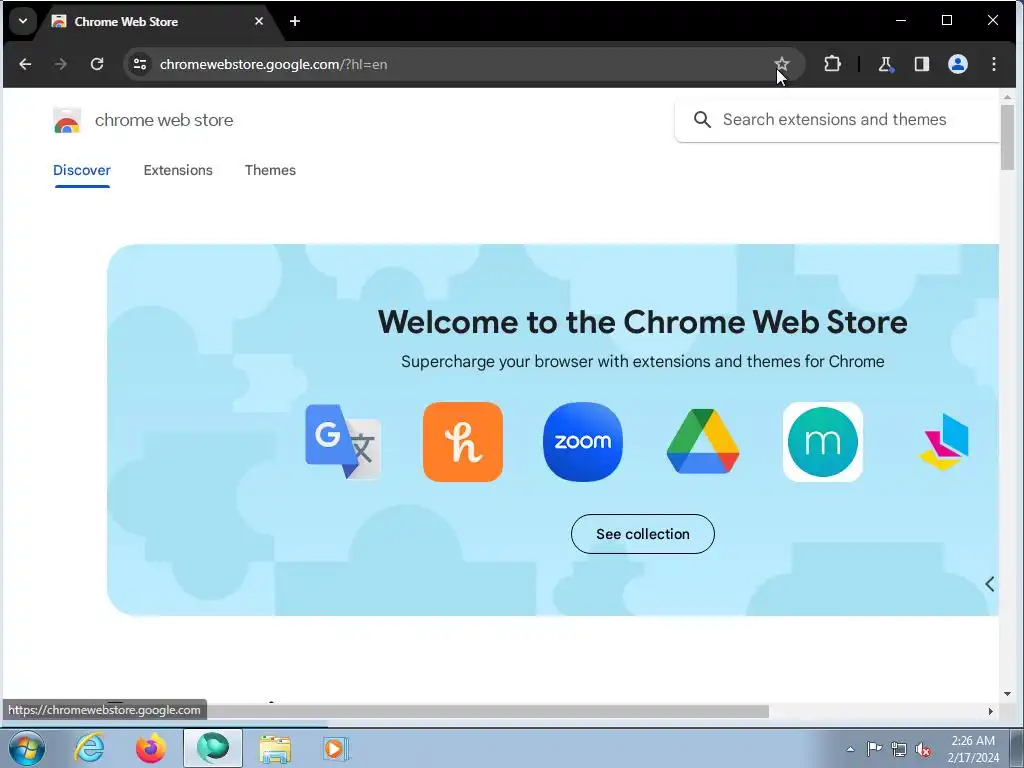Click the address bar URL
1024x768 pixels.
coord(273,64)
